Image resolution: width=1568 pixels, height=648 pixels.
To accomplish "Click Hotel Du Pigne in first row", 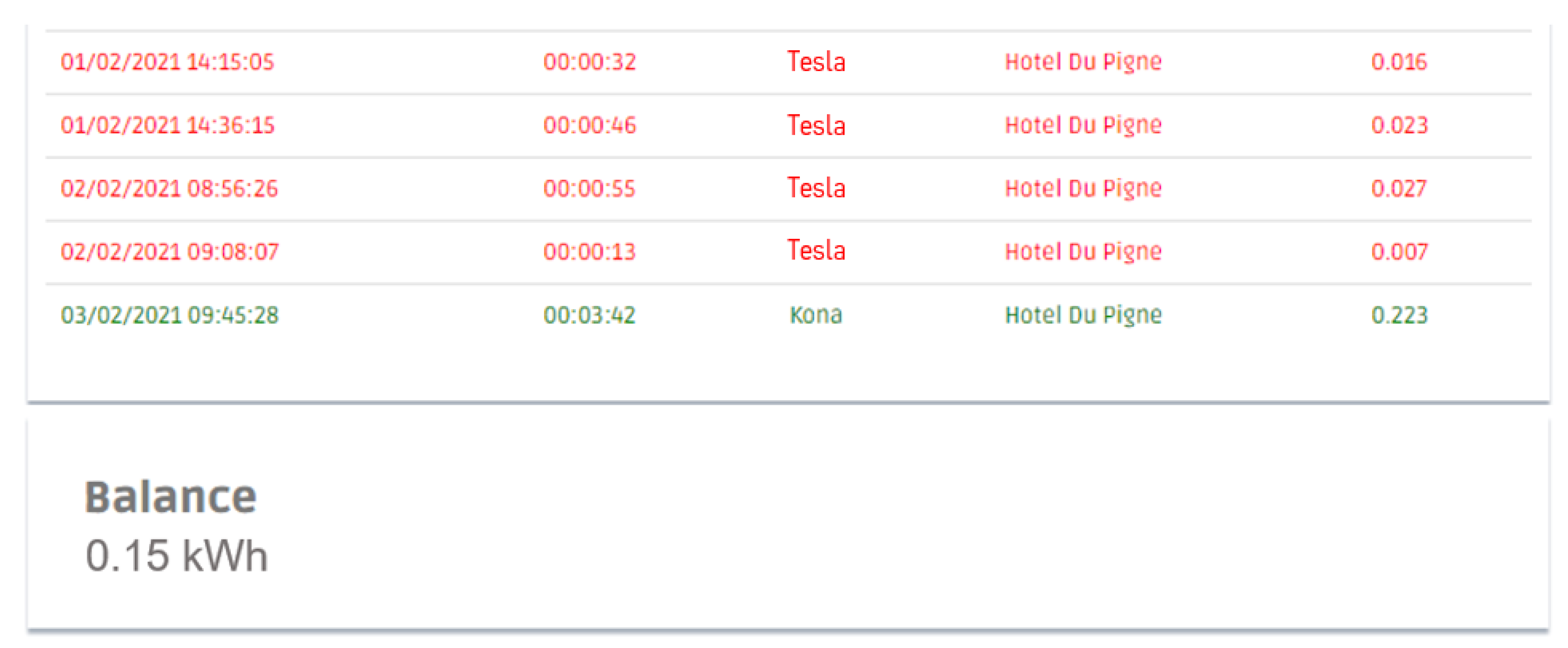I will [x=1083, y=62].
